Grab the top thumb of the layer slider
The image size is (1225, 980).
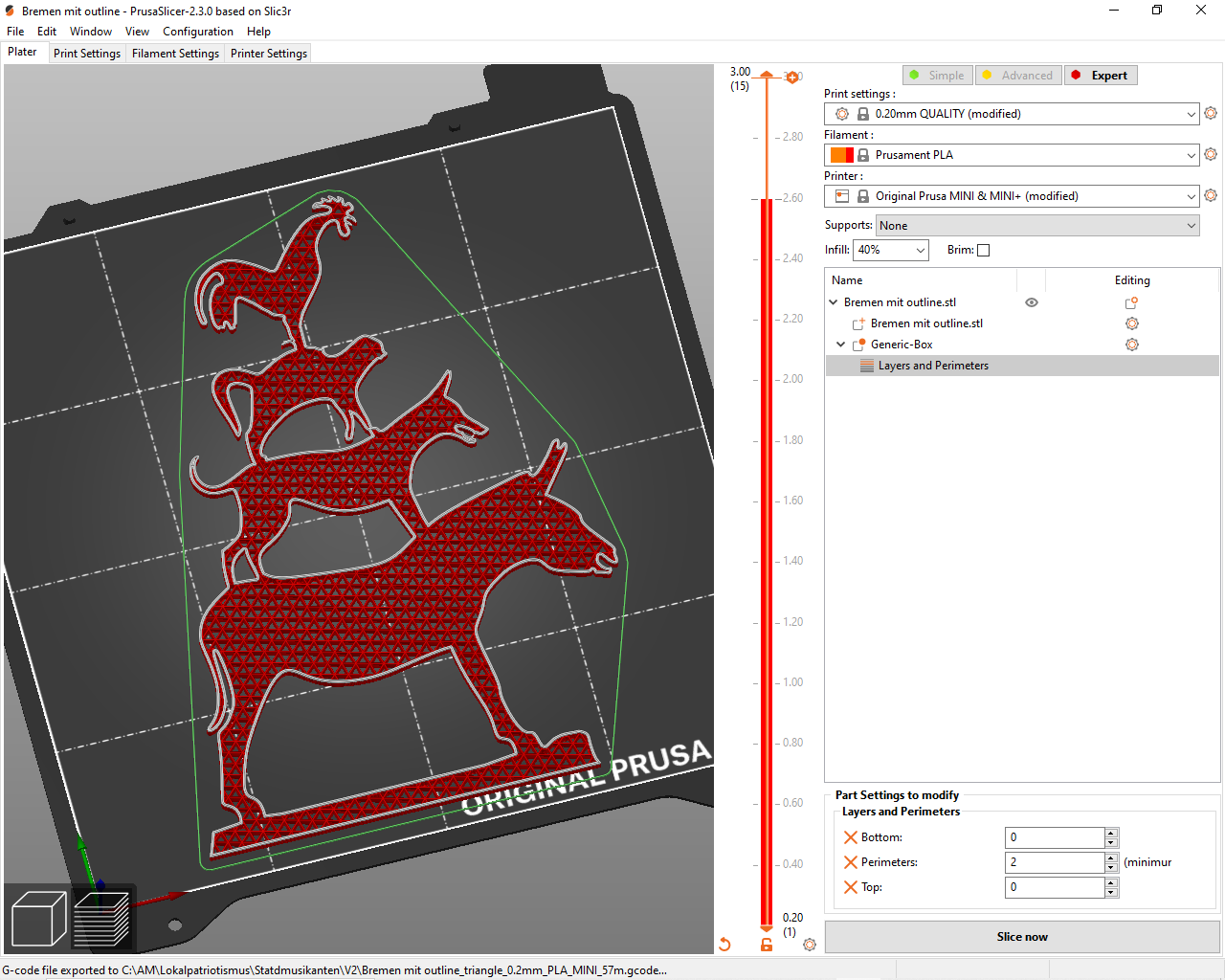coord(767,75)
